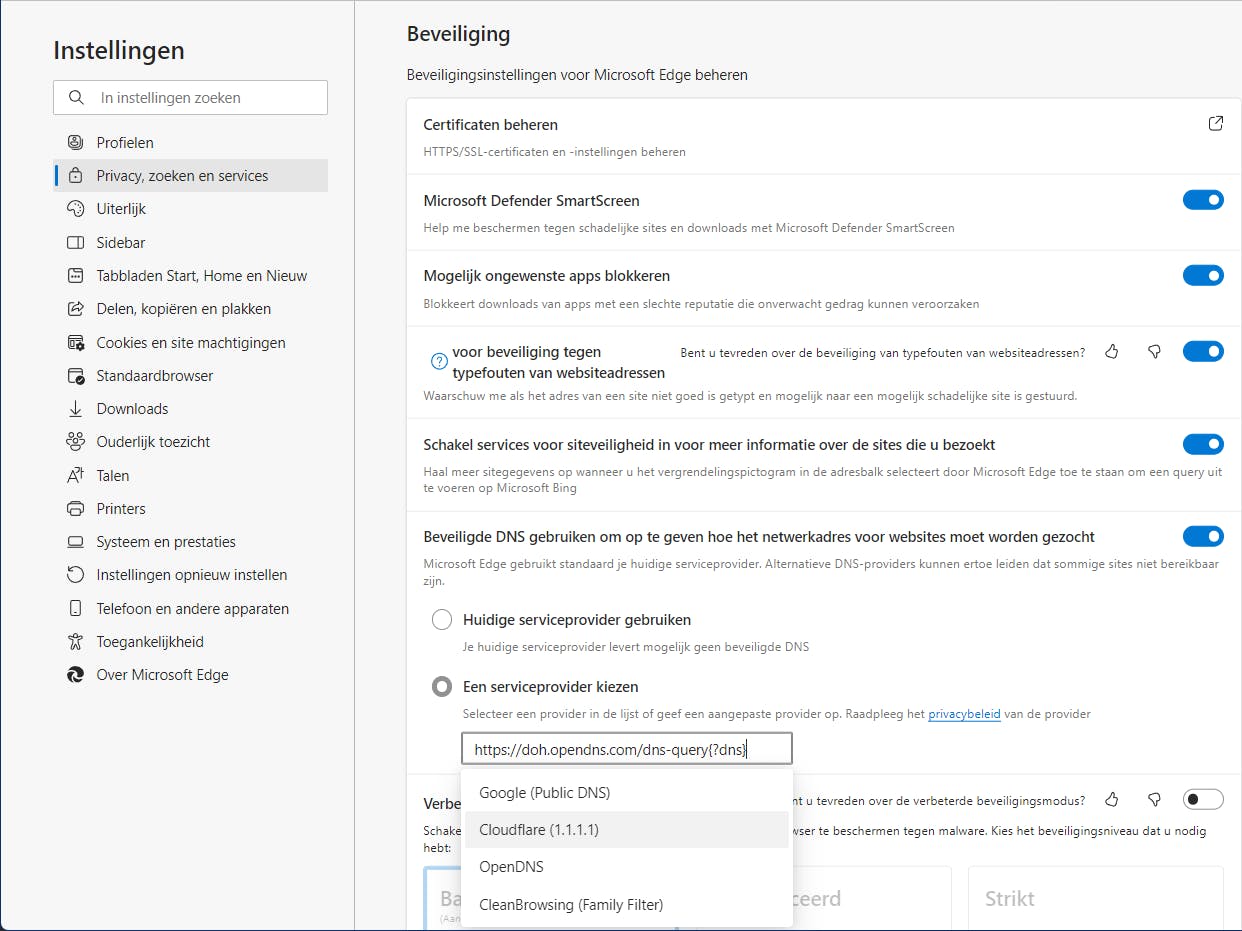Disable Microsoft Defender SmartScreen toggle
Viewport: 1242px width, 931px height.
click(1203, 200)
